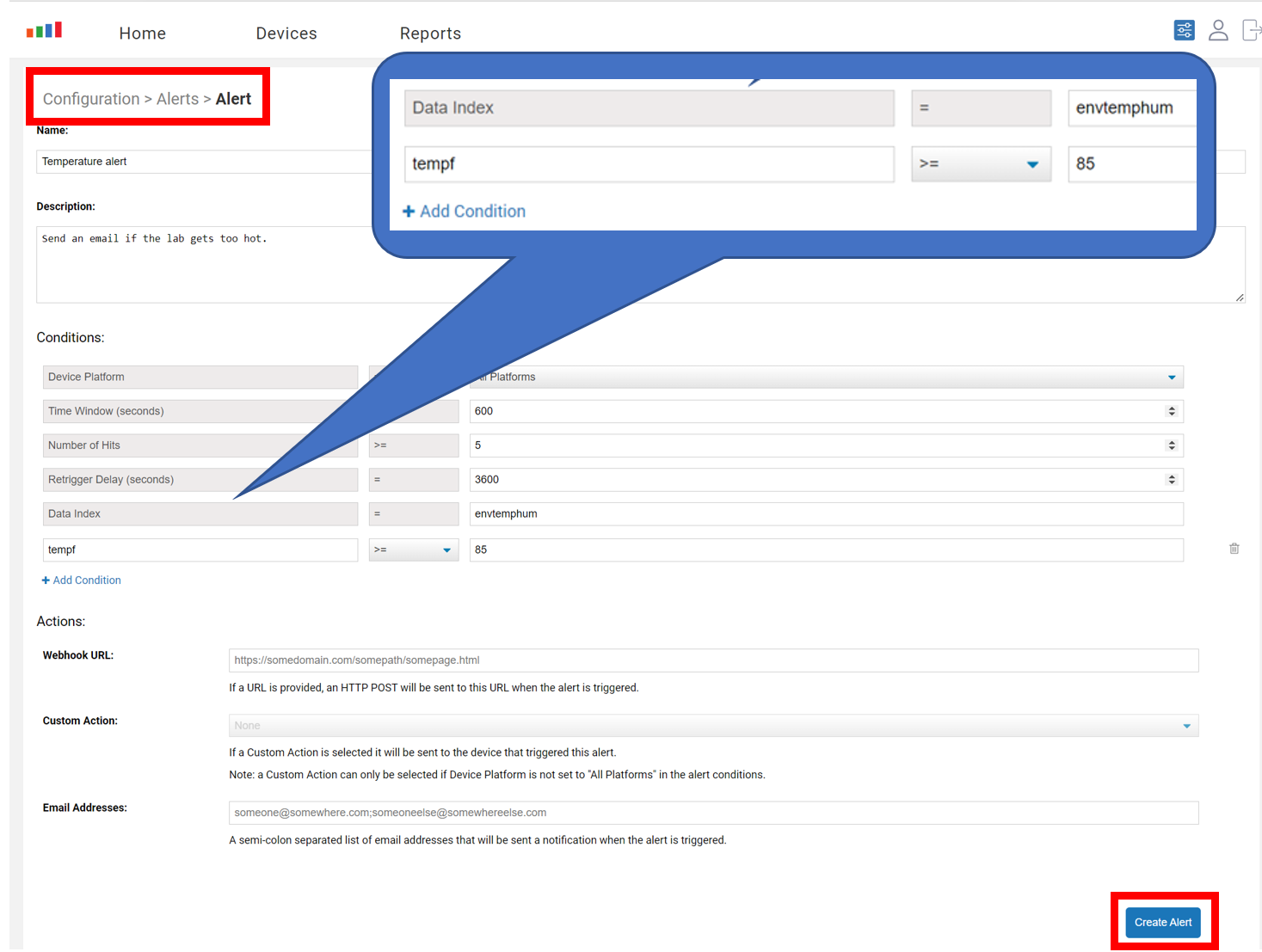Edit the Data Index value envtemphum
Viewport: 1262px width, 952px height.
(827, 514)
